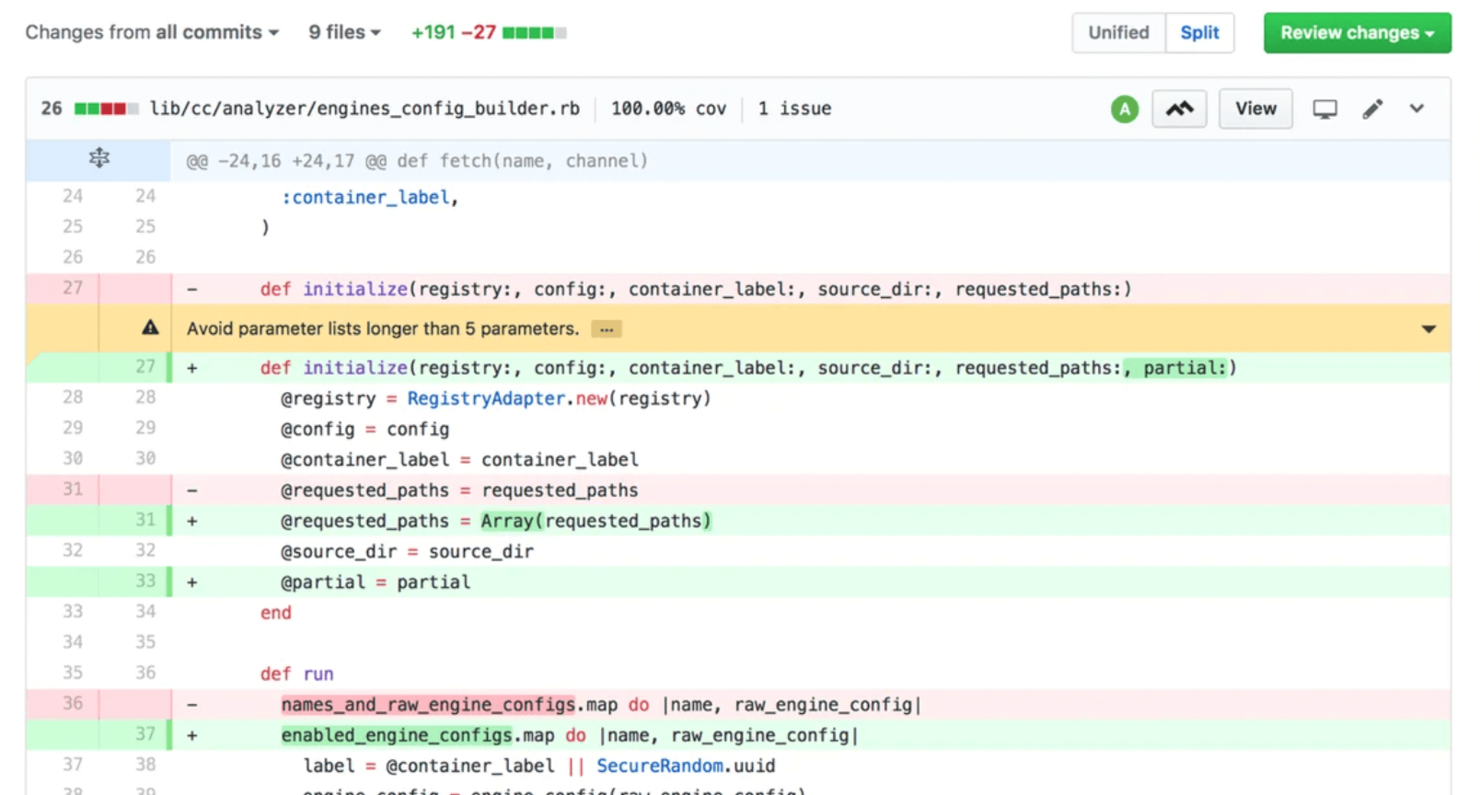Open the "Changes from all commits" dropdown
Screen dimensions: 1480x795
coord(152,32)
